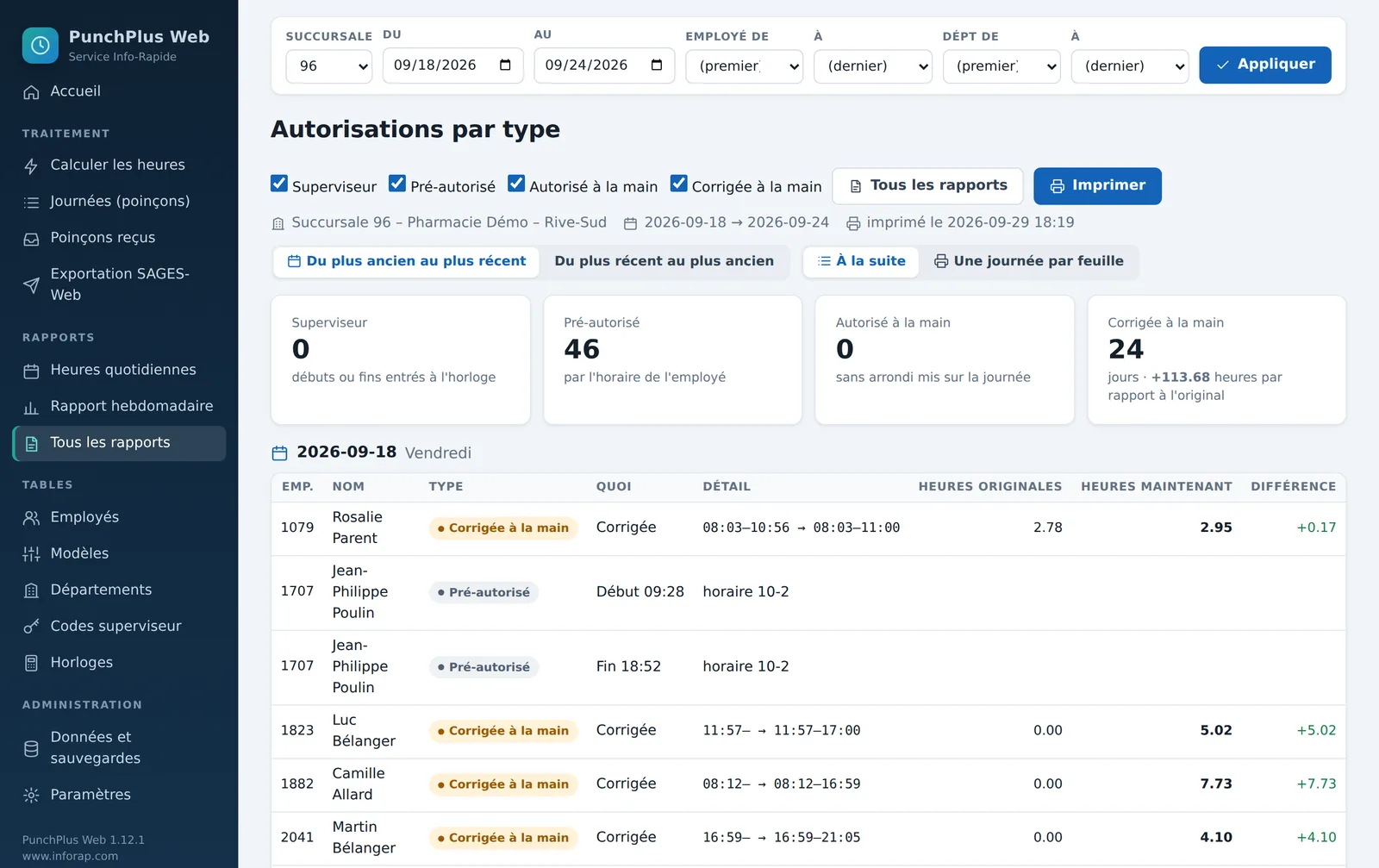Open Employé de (premier) dropdown
1379x868 pixels.
coord(745,66)
